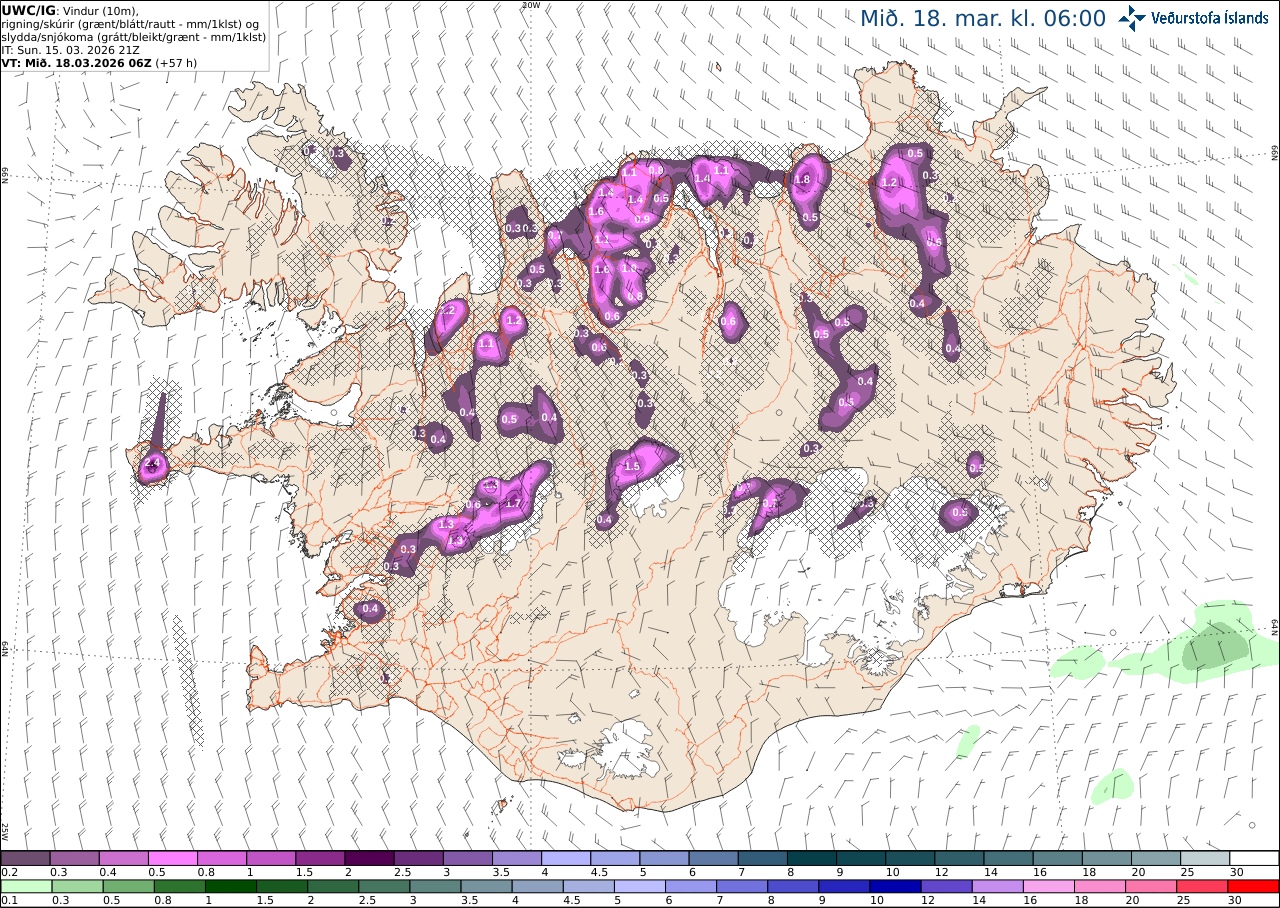The width and height of the screenshot is (1280, 908).
Task: Click bottom legend swatch between 10 and 12
Action: click(896, 886)
